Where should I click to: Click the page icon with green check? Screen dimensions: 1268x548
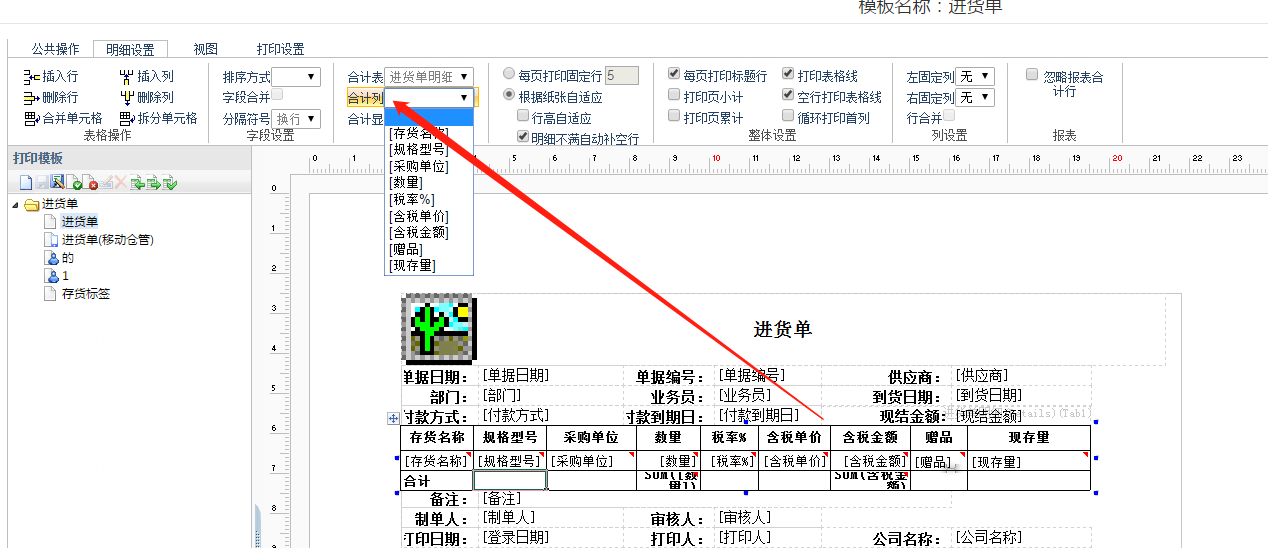[74, 182]
